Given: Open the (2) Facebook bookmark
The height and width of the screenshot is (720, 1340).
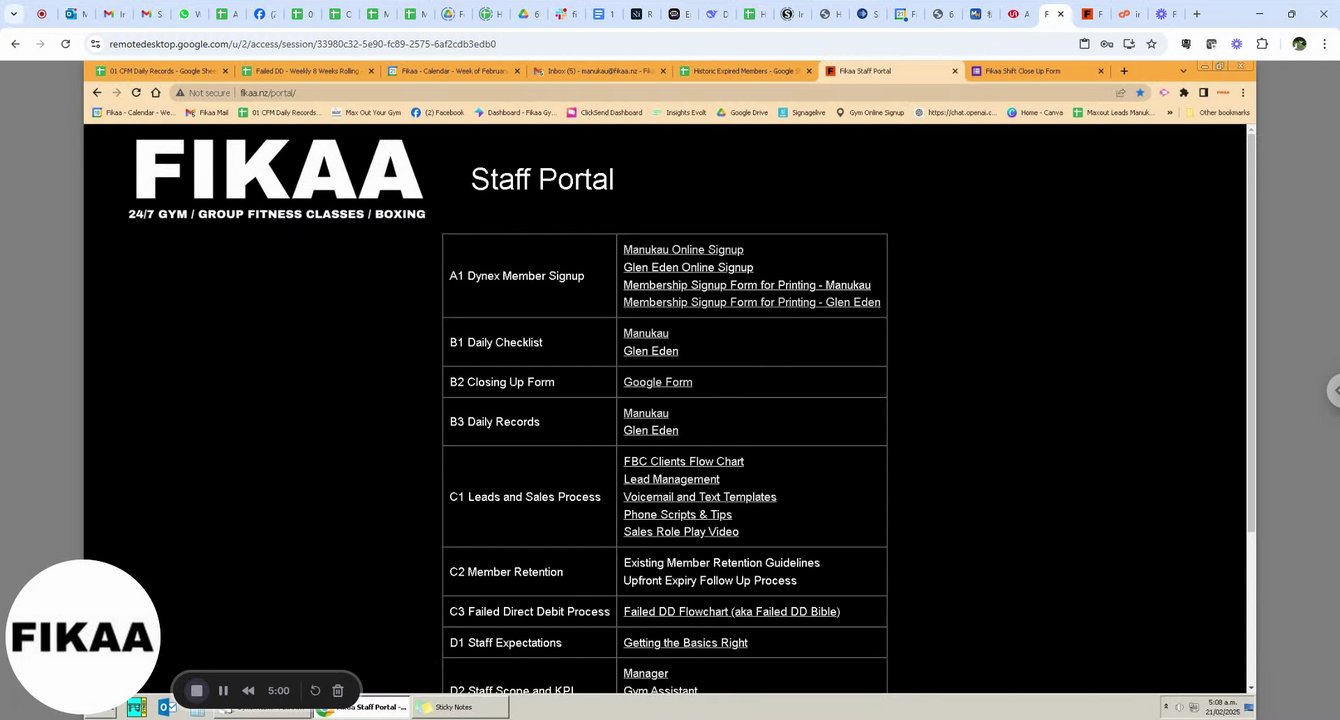Looking at the screenshot, I should tap(438, 113).
